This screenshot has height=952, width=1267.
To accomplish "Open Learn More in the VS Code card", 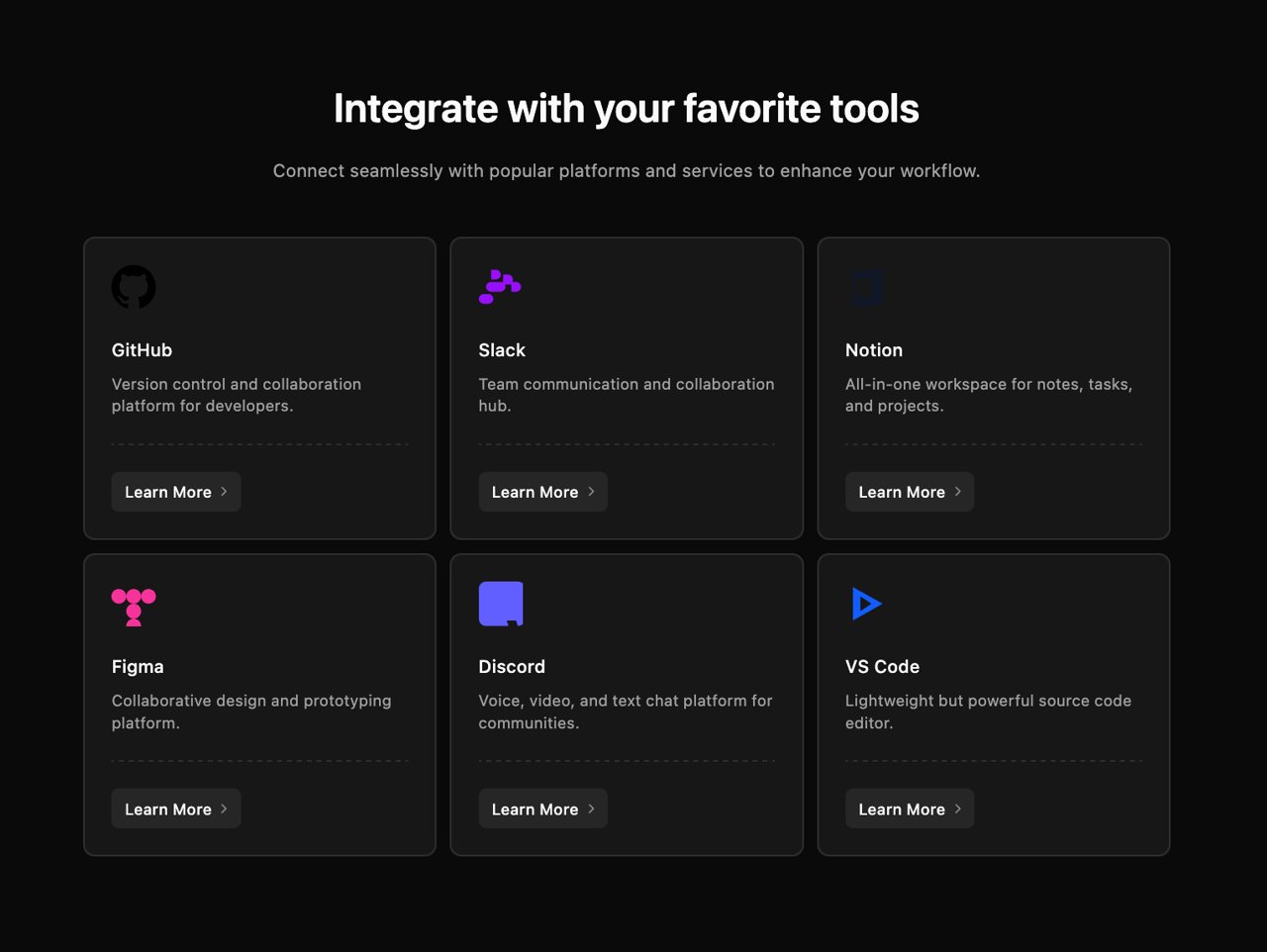I will click(x=910, y=809).
